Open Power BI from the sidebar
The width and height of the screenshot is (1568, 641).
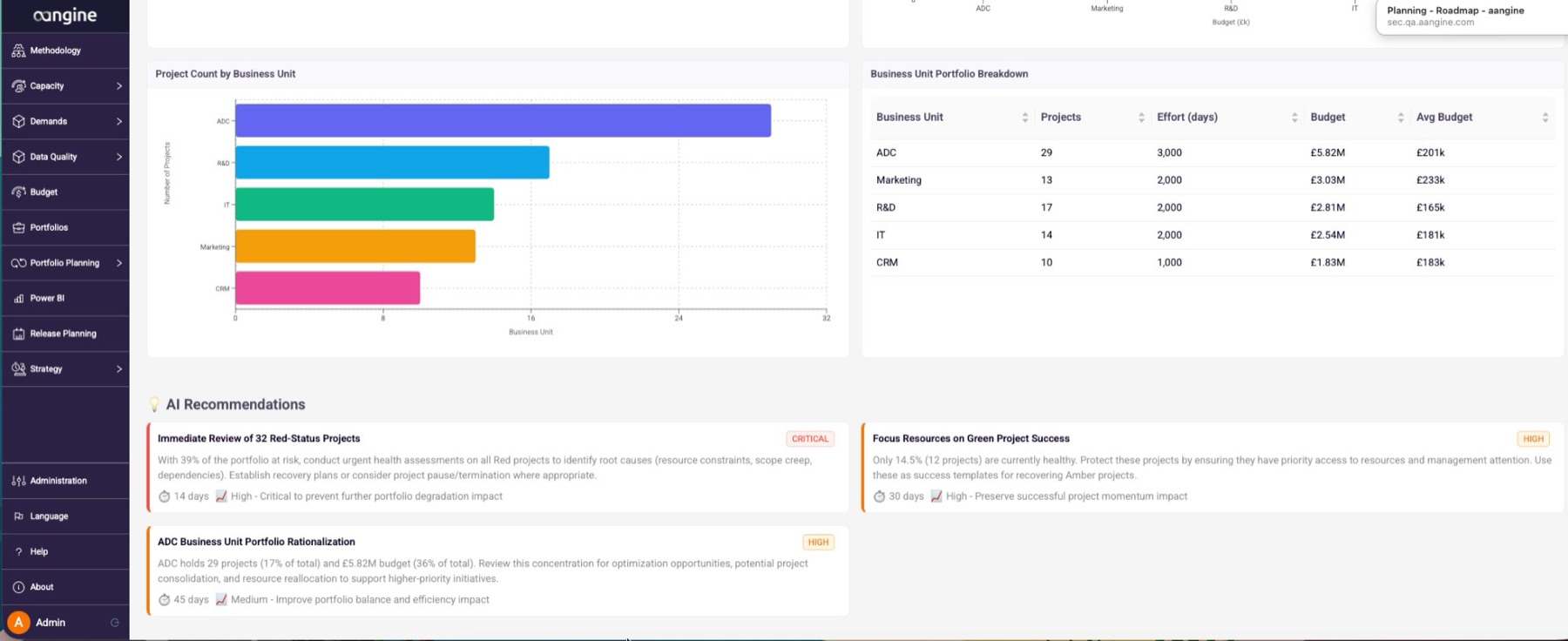pos(65,299)
